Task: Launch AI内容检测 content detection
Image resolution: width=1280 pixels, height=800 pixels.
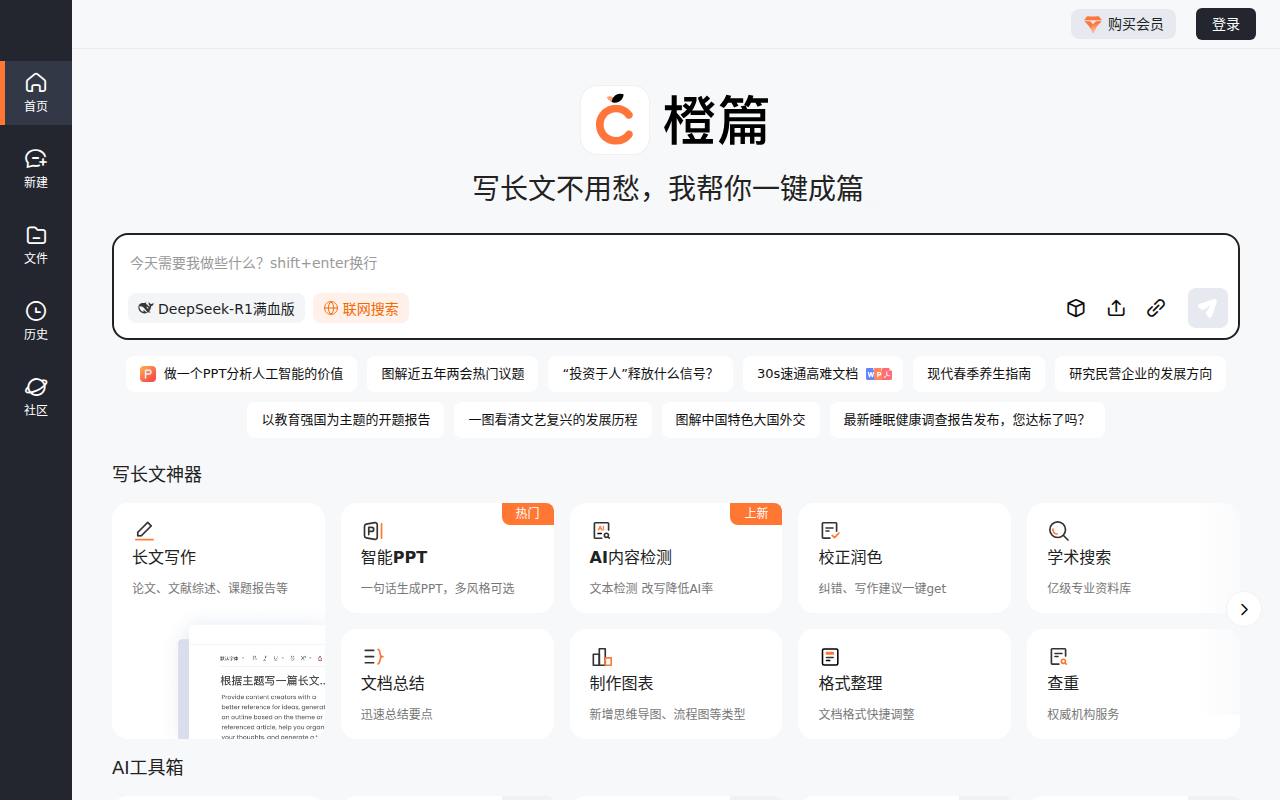Action: 676,557
